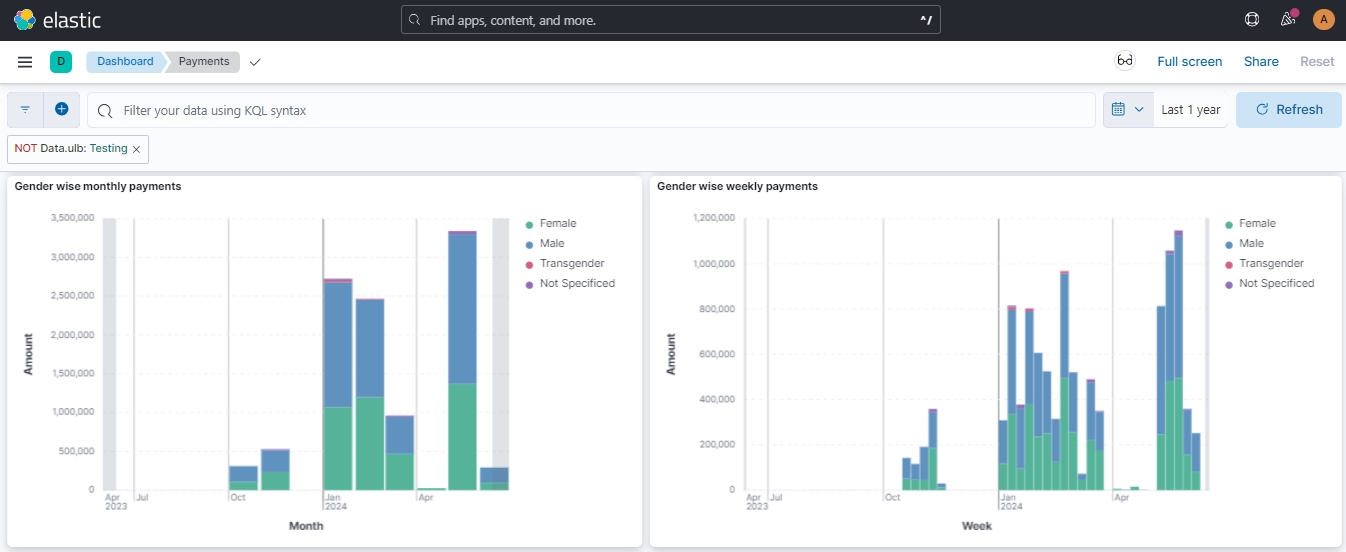Click the Elastic logo in header
The image size is (1346, 552).
[x=57, y=20]
